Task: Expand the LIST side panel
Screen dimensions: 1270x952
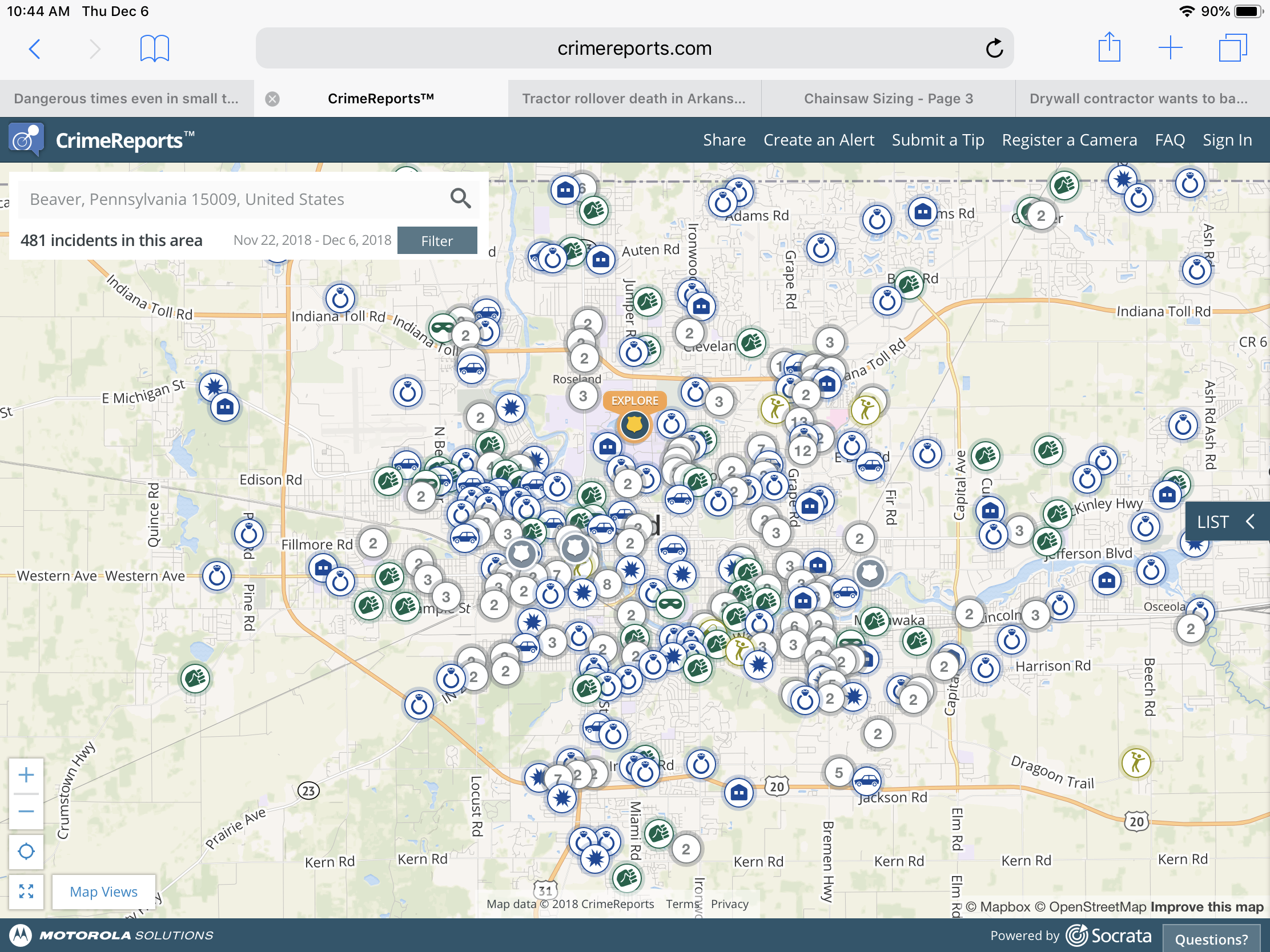Action: pyautogui.click(x=1227, y=522)
